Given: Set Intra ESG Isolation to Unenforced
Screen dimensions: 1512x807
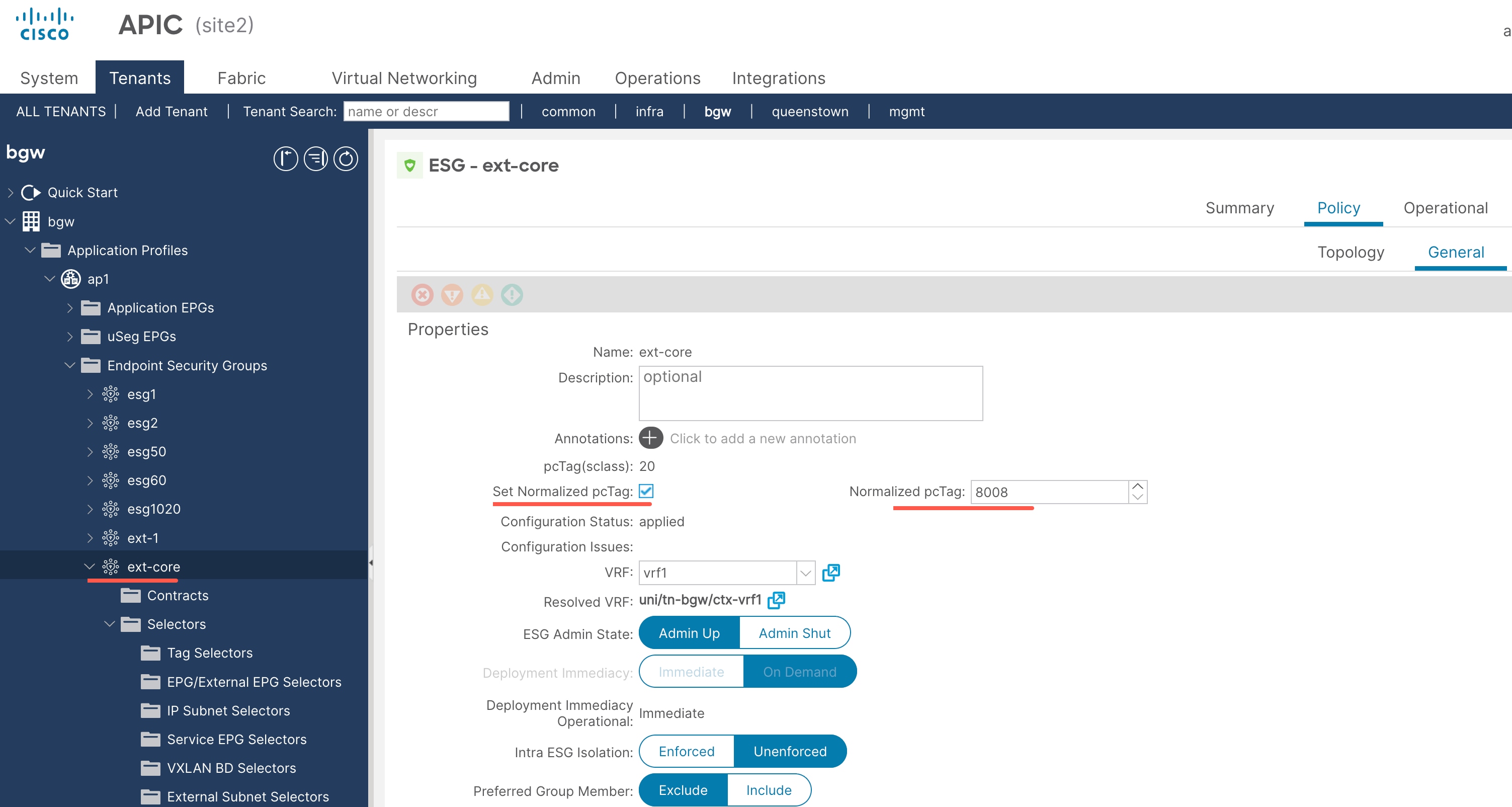Looking at the screenshot, I should point(790,751).
